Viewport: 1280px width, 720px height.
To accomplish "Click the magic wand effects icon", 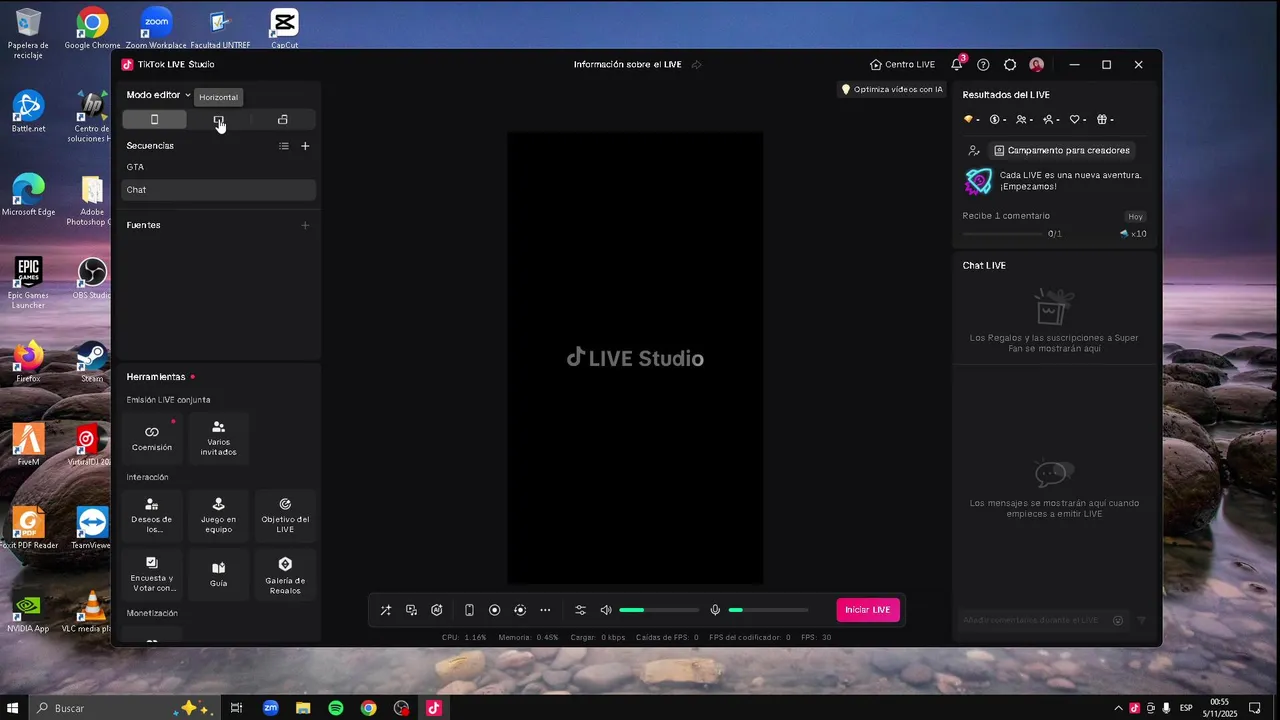I will coord(386,610).
